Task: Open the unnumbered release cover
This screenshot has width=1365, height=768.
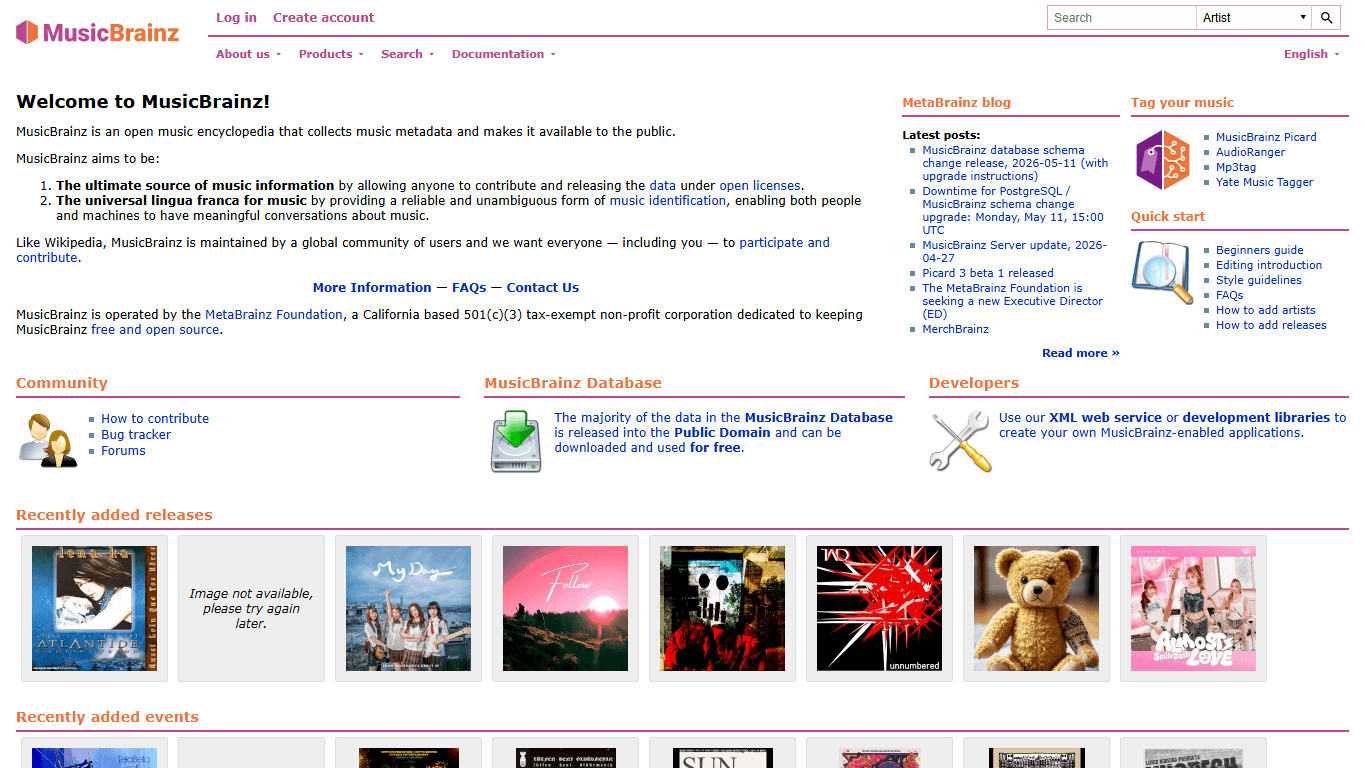Action: click(879, 608)
